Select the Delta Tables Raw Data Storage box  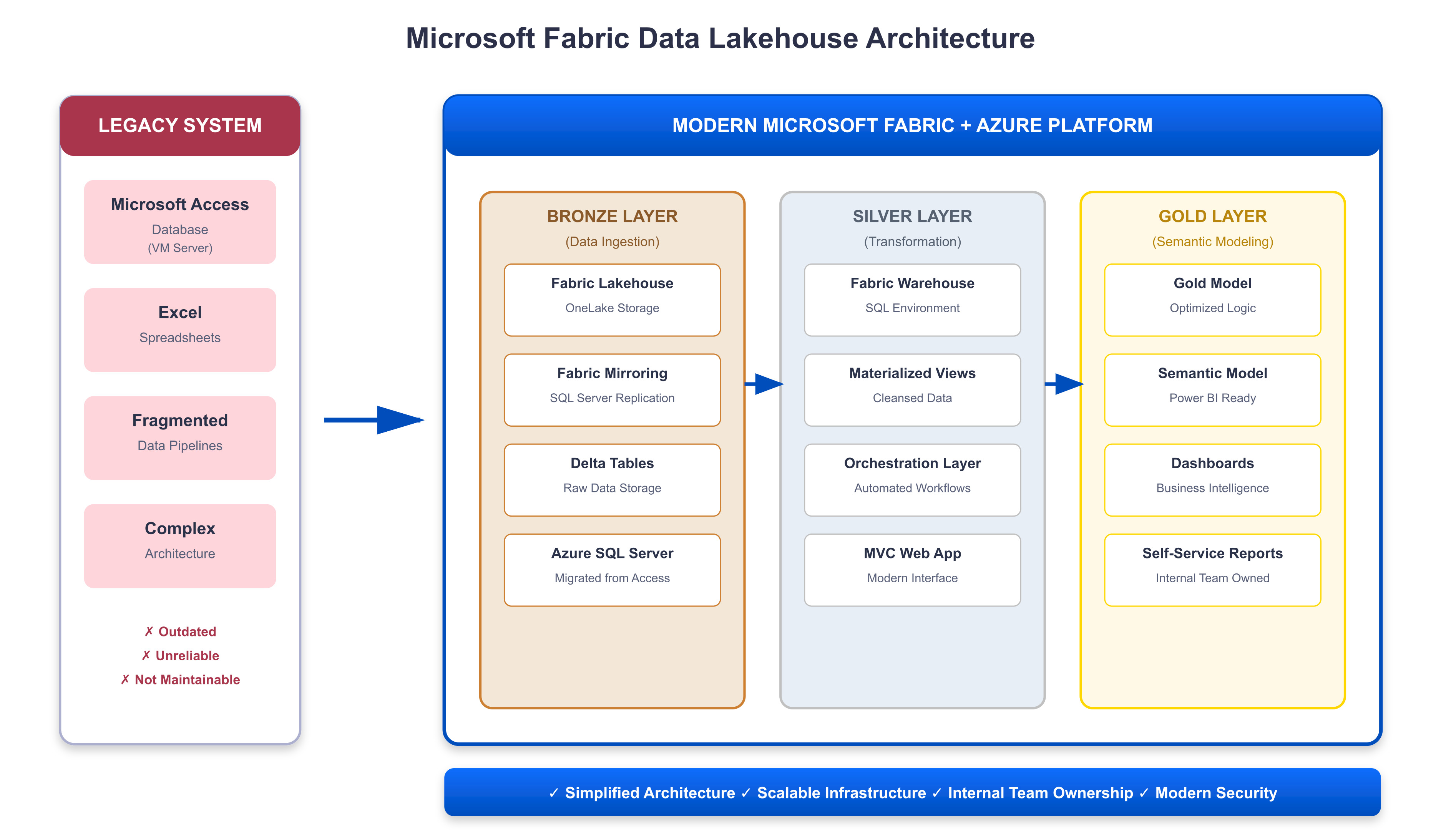coord(612,480)
